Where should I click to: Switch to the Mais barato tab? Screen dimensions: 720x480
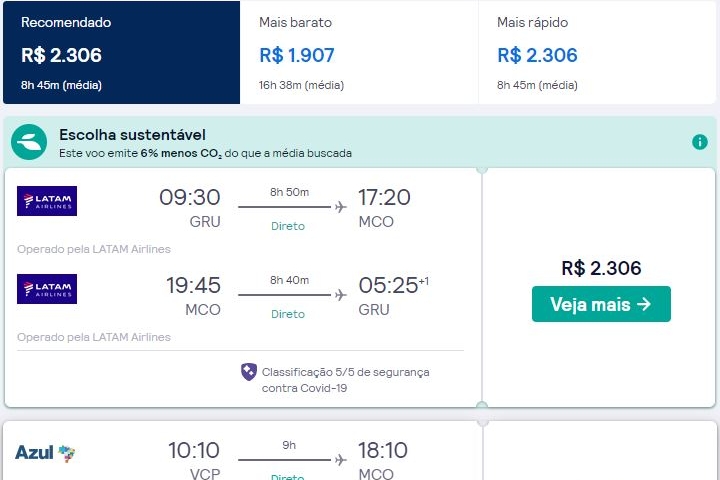[359, 52]
